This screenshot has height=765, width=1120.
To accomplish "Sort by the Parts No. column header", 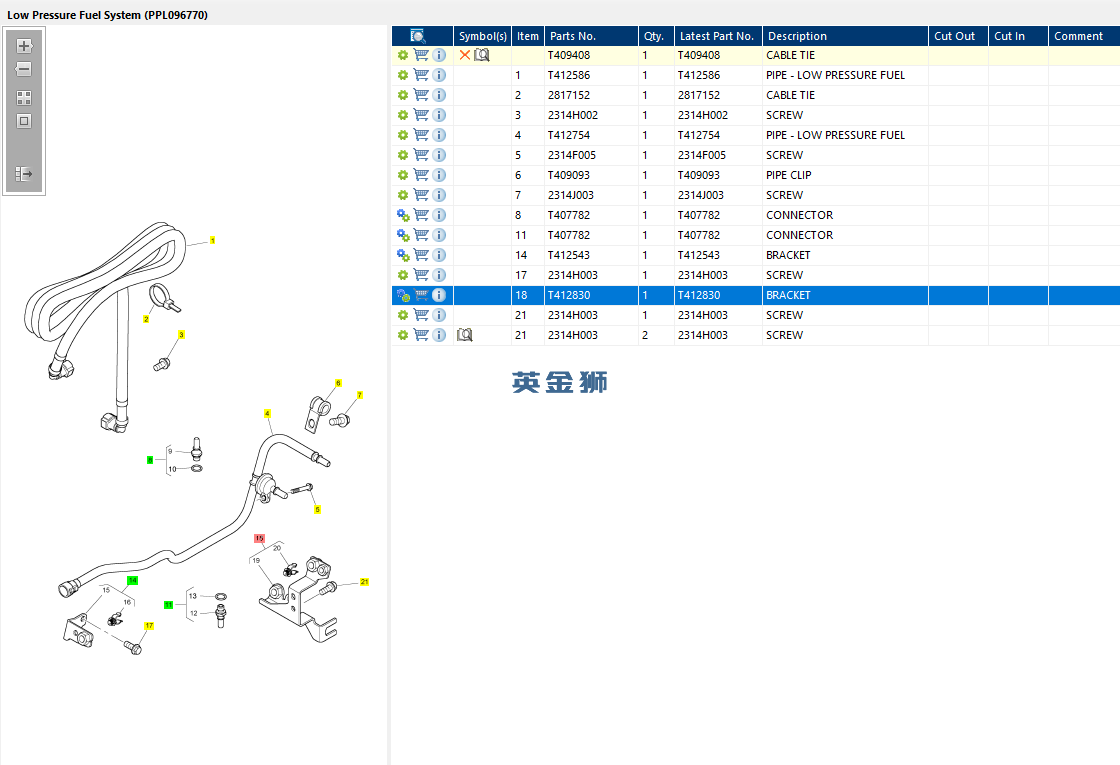I will (x=591, y=36).
